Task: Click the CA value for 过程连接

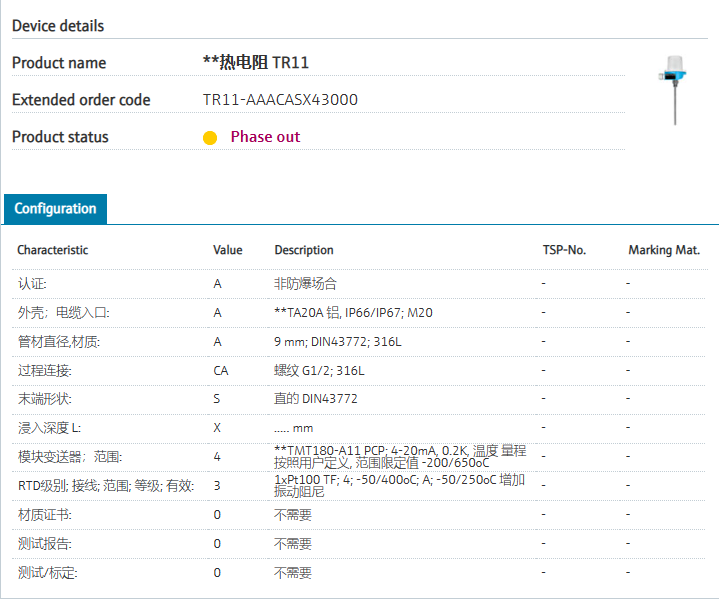Action: point(221,371)
